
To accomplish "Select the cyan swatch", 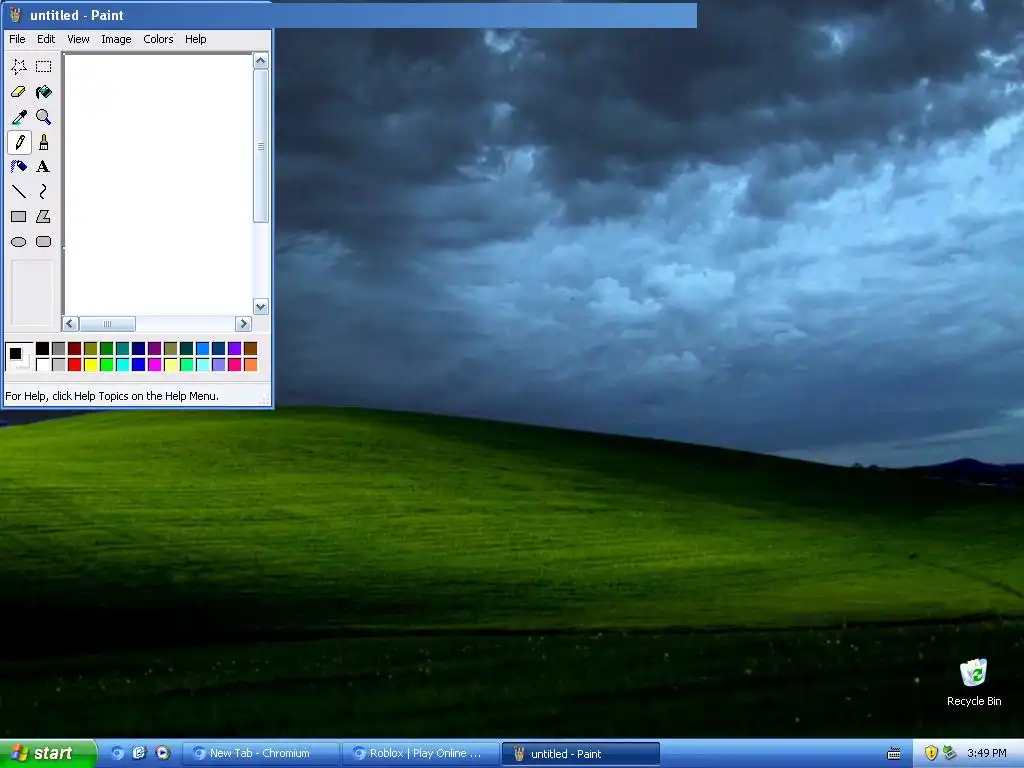I will (122, 364).
